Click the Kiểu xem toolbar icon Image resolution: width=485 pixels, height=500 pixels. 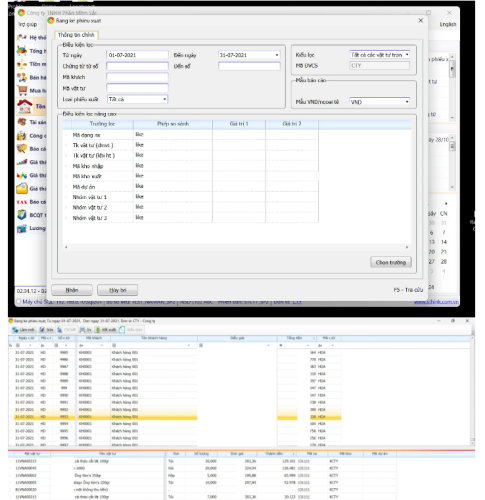coord(122,330)
